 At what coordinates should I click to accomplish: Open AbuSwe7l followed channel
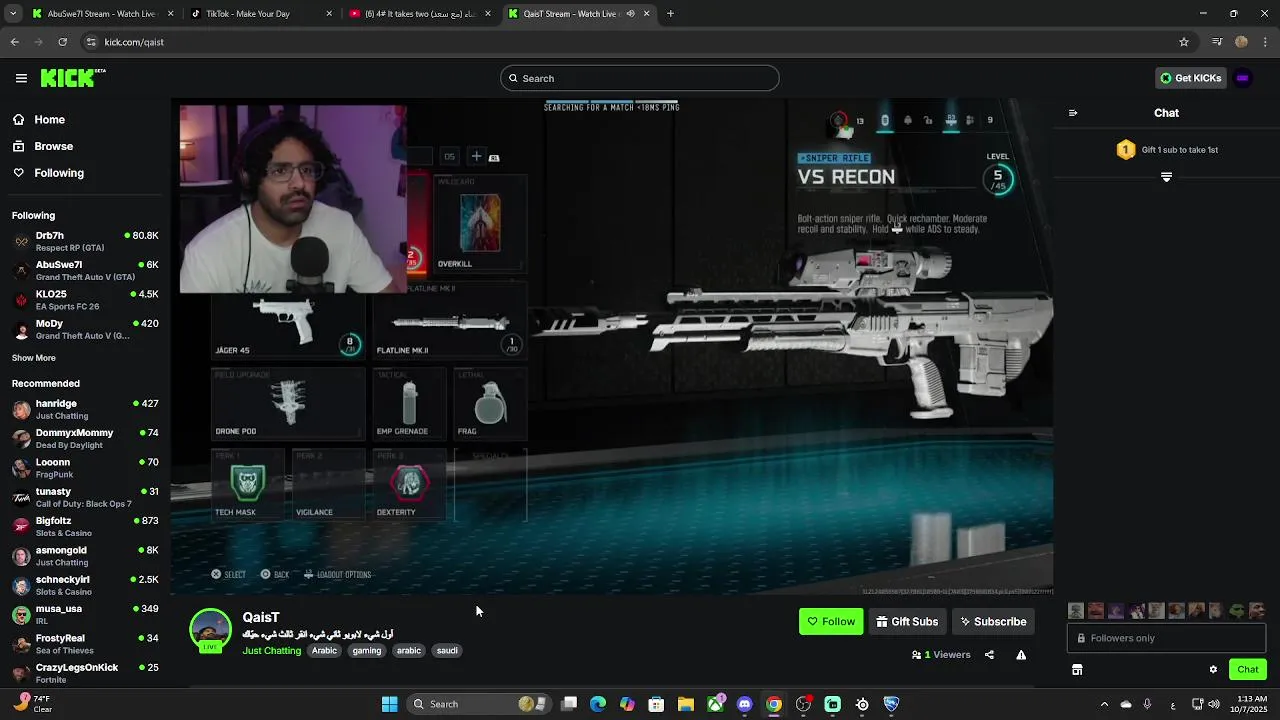coord(85,270)
